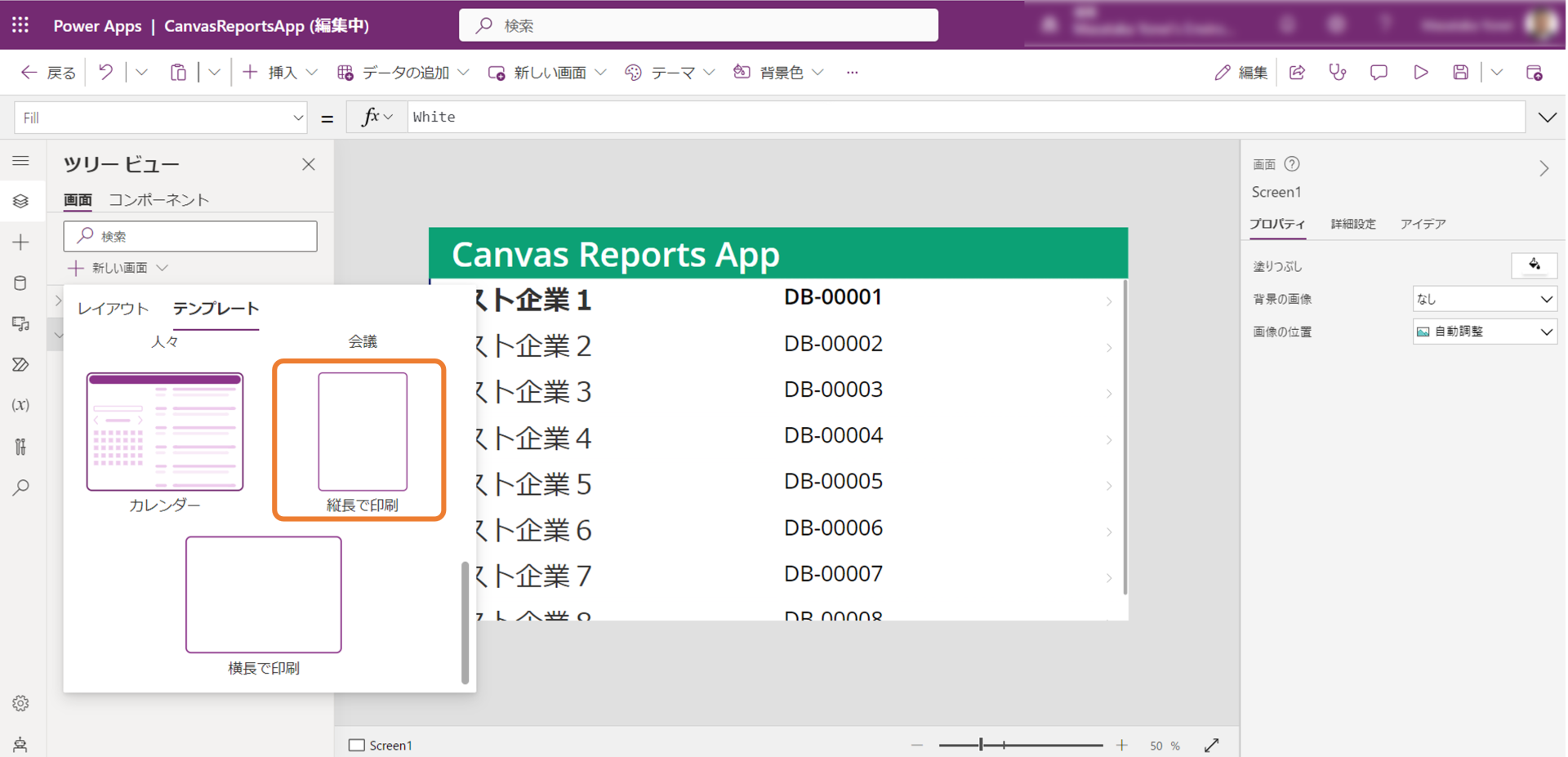Toggle the hamburger menu in left rail
Screen dimensions: 1568x757
(21, 161)
